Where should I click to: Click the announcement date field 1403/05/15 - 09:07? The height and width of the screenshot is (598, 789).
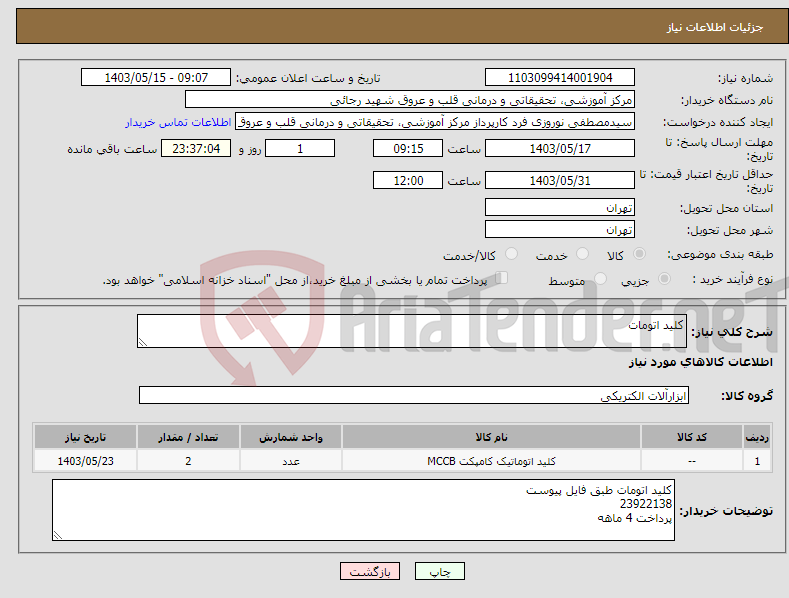click(x=156, y=78)
